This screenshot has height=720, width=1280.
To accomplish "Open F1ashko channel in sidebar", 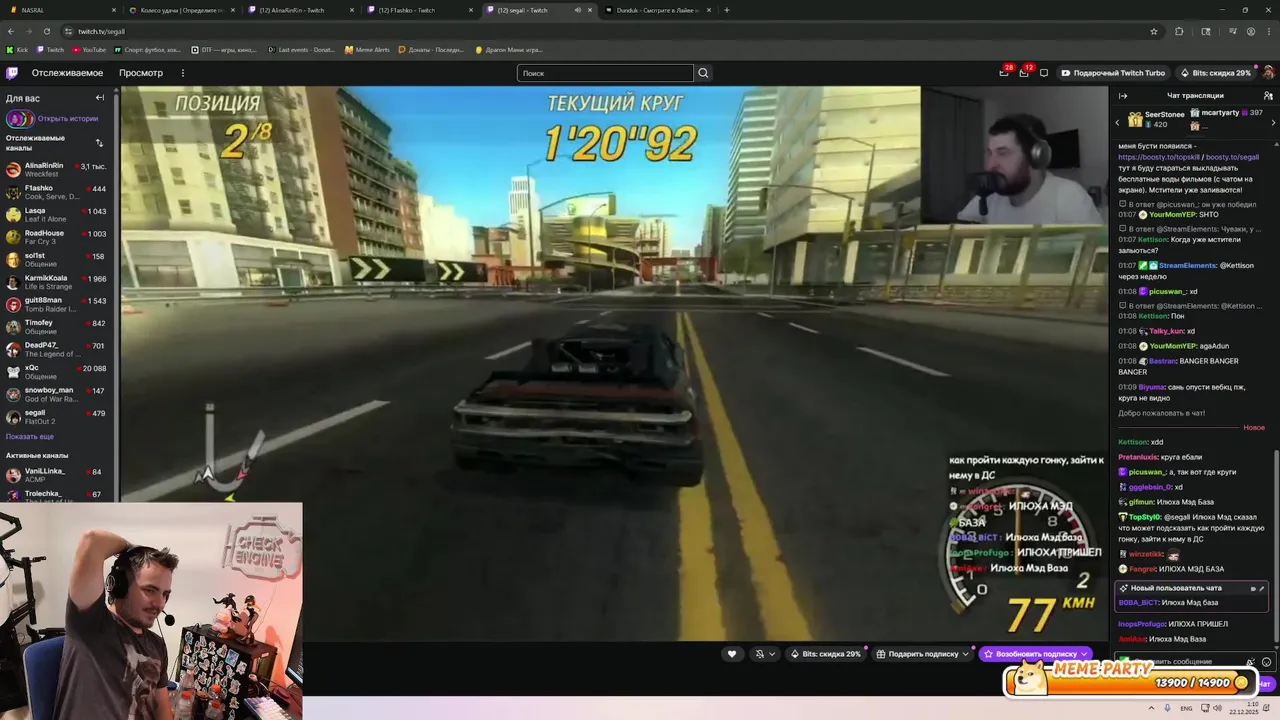I will coord(58,192).
